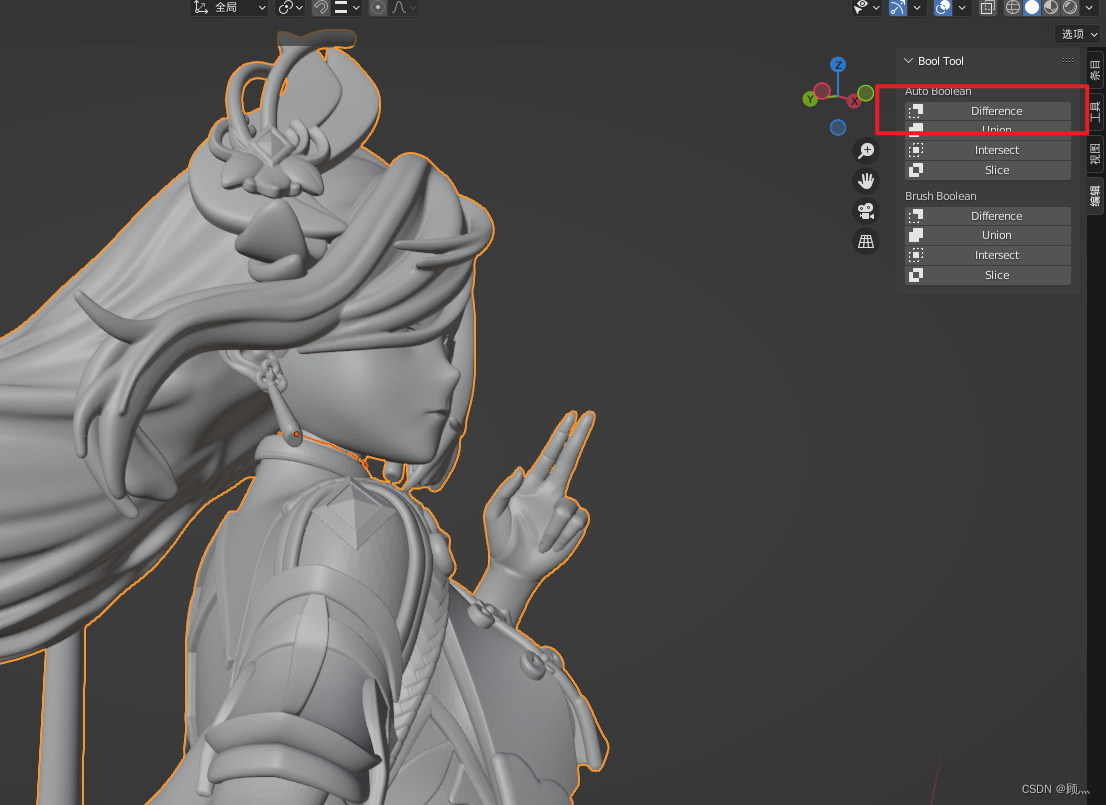Image resolution: width=1106 pixels, height=805 pixels.
Task: Click the "Brush Boolean" section label
Action: tap(941, 196)
